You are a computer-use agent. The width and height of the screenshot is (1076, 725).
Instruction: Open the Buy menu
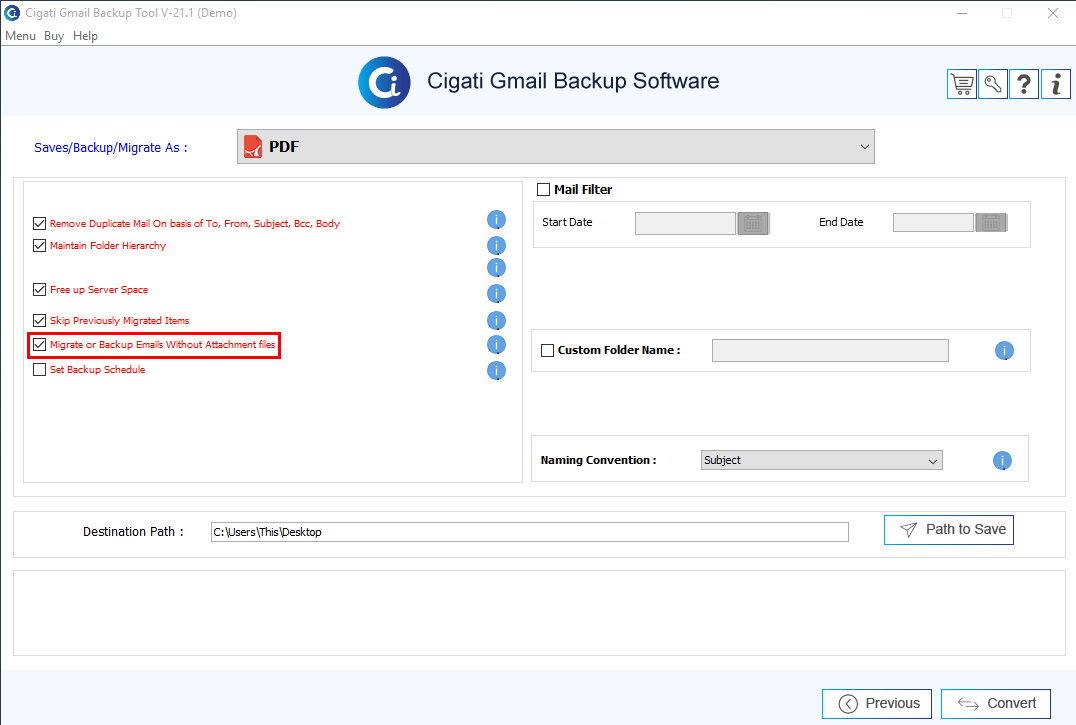point(54,36)
